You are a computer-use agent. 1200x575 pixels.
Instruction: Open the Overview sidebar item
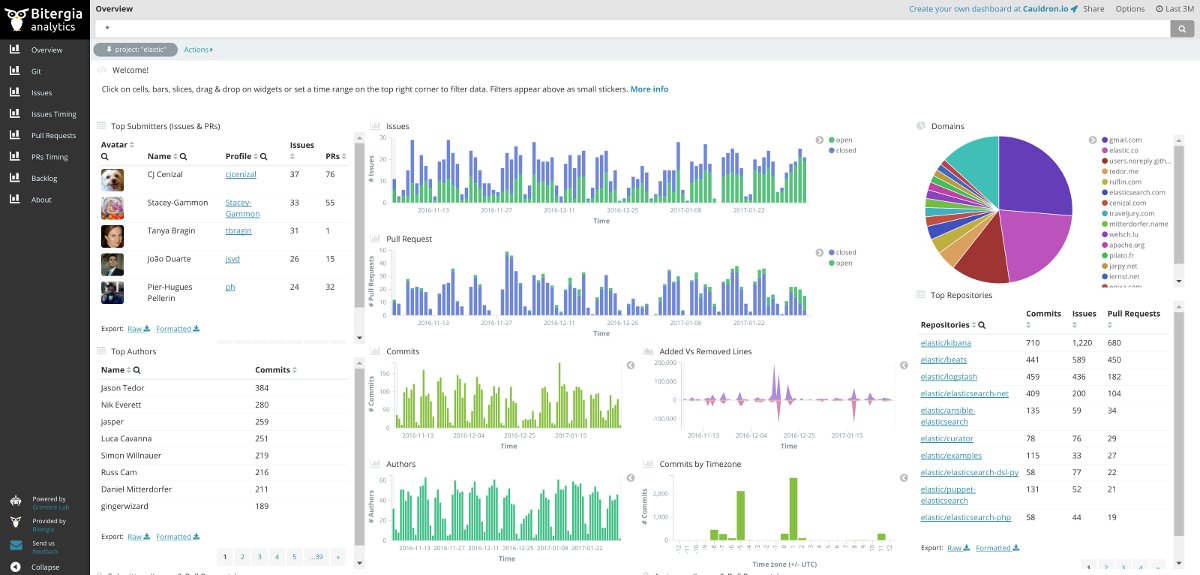click(45, 50)
